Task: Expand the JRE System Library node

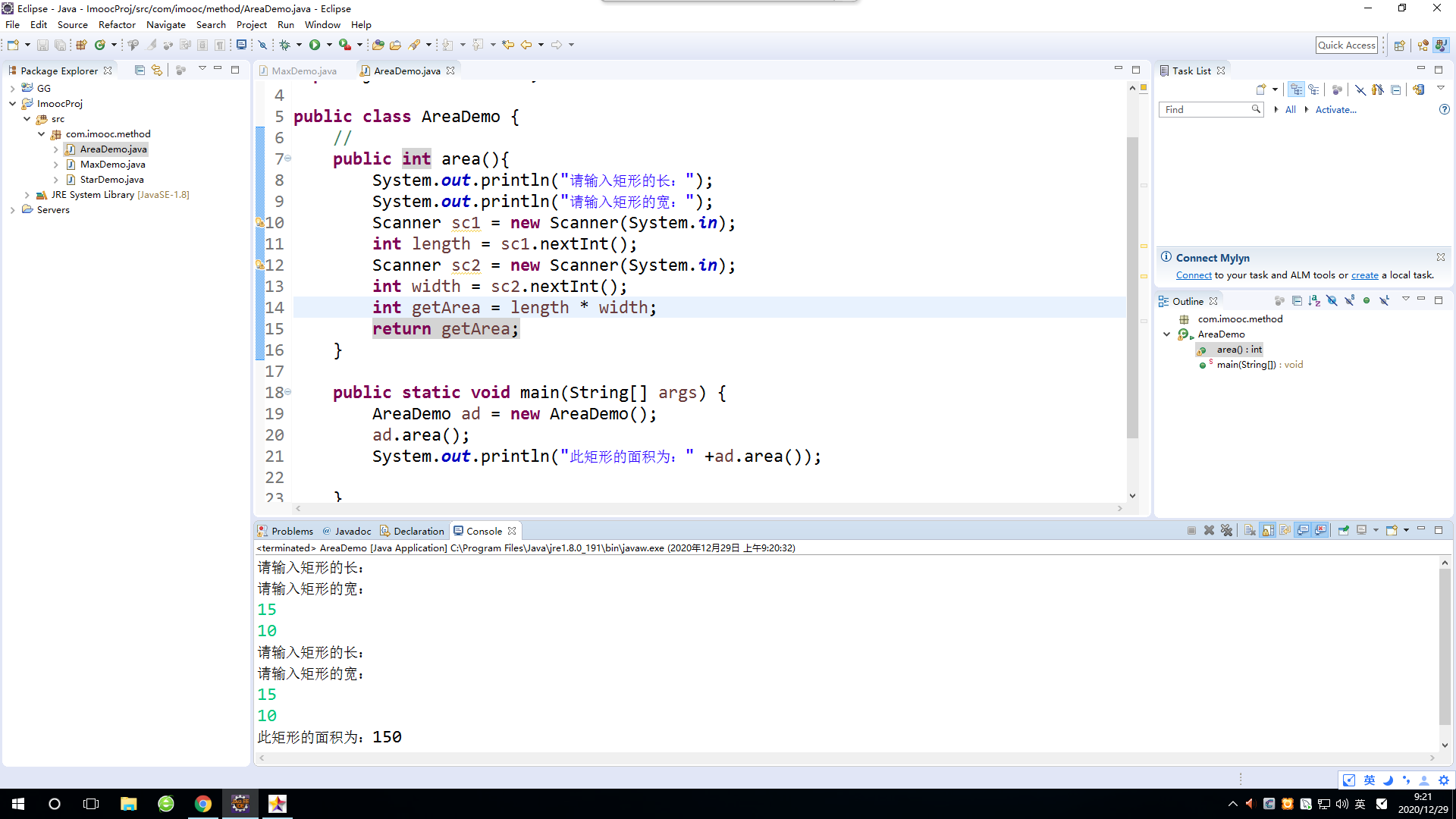Action: point(27,195)
